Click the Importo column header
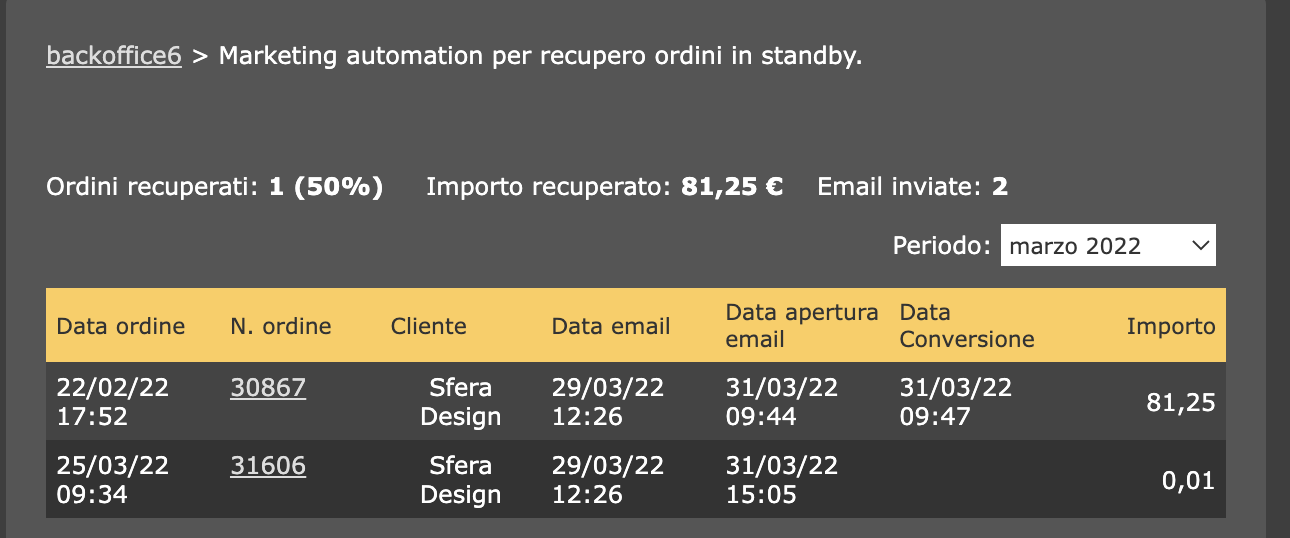The height and width of the screenshot is (538, 1290). pyautogui.click(x=1171, y=326)
